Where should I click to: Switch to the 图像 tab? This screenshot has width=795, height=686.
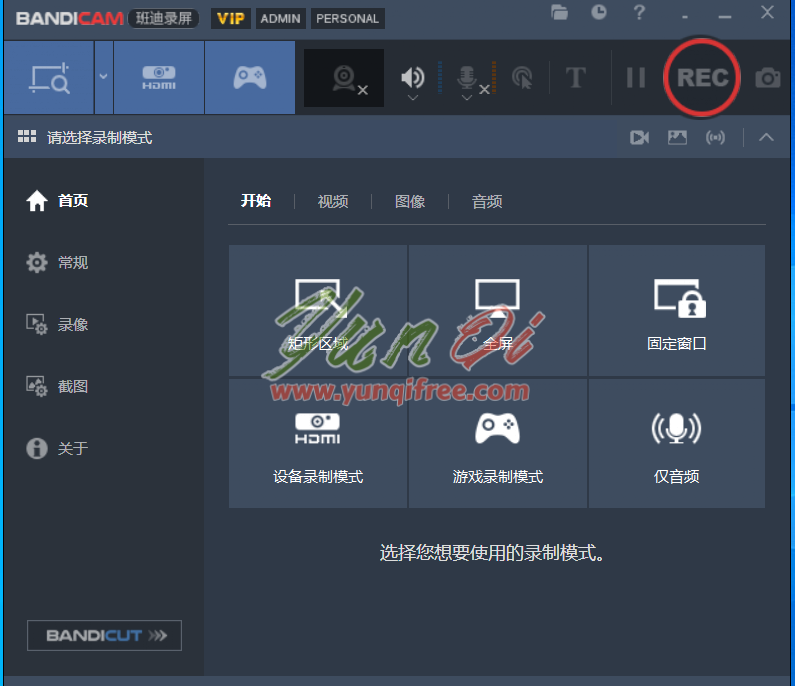tap(410, 201)
